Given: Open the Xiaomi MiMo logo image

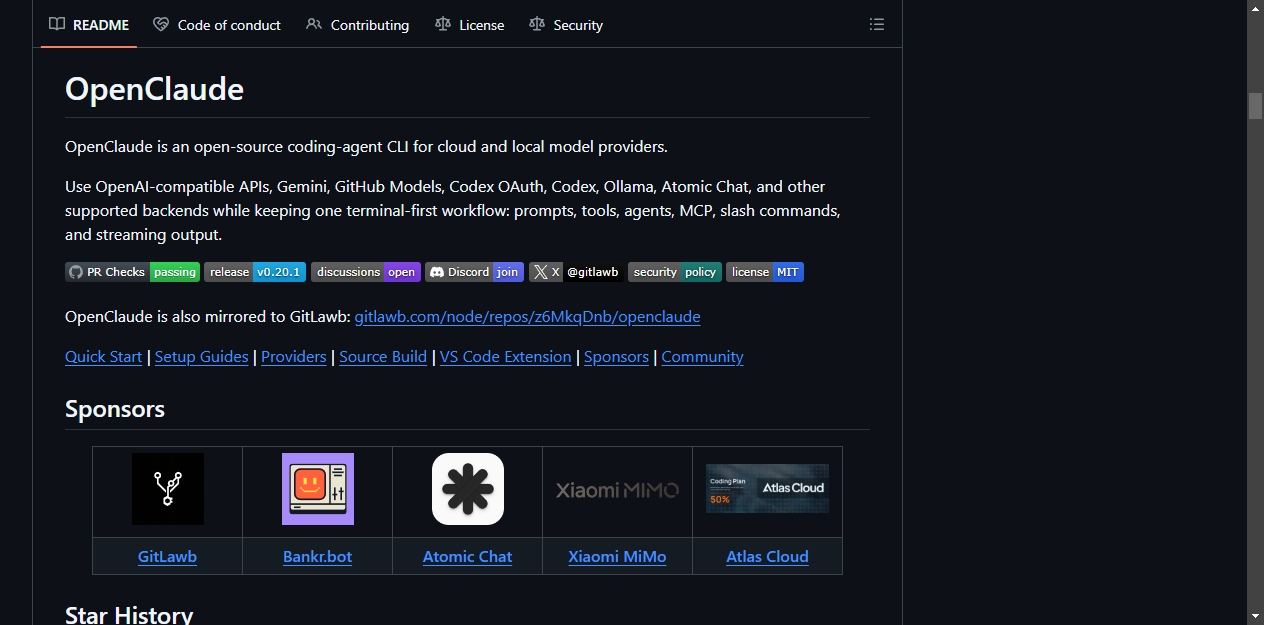Looking at the screenshot, I should pyautogui.click(x=617, y=489).
